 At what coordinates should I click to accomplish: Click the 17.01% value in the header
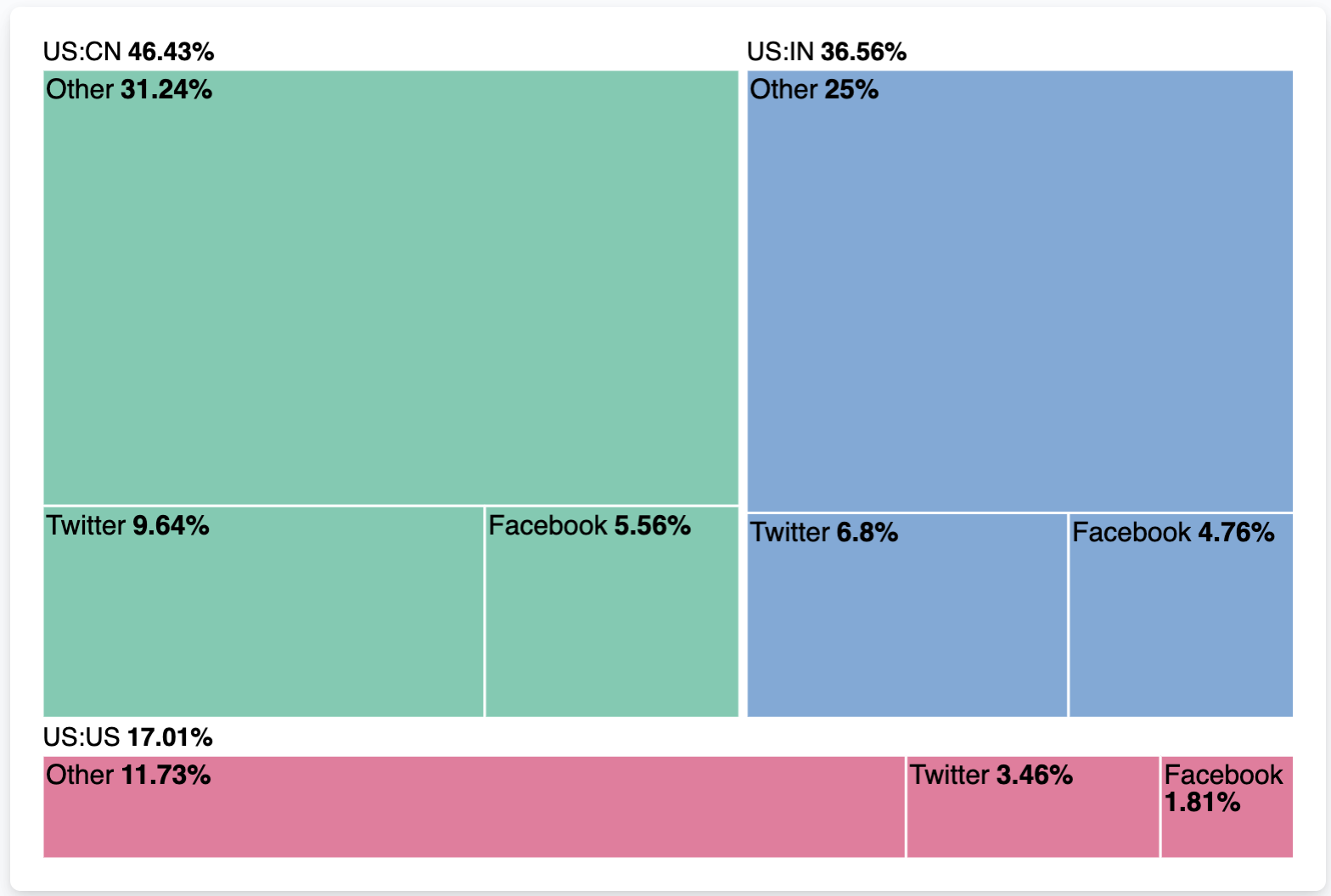coord(170,737)
